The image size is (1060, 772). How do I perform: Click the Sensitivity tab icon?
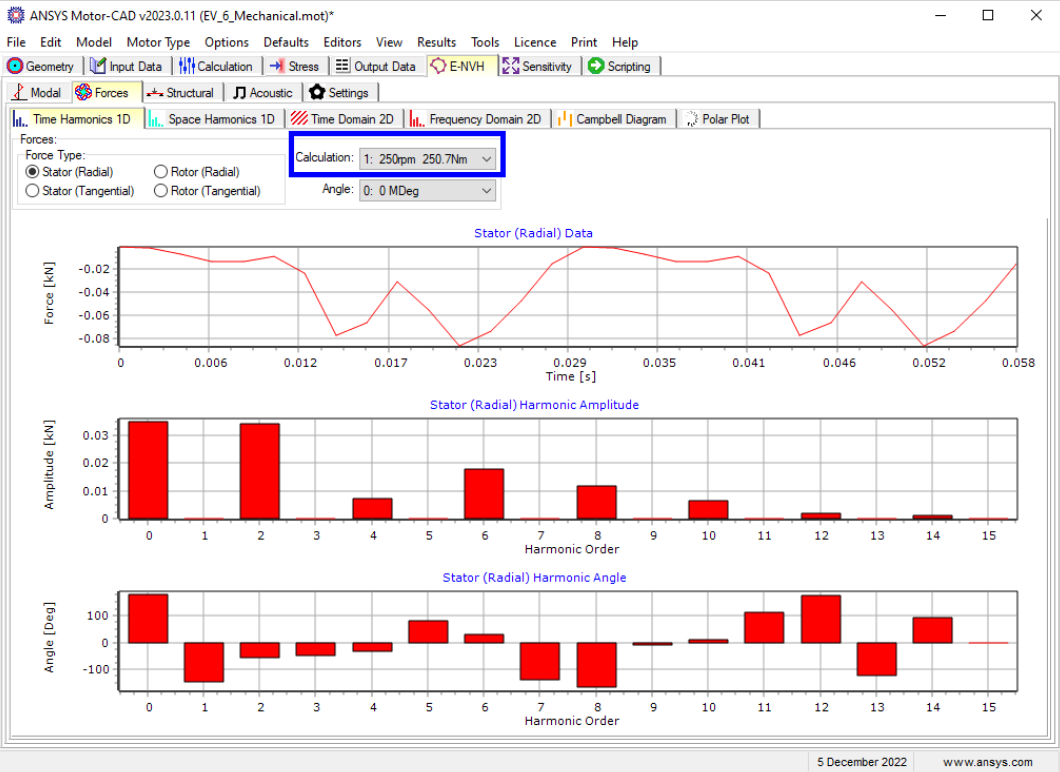pos(510,66)
